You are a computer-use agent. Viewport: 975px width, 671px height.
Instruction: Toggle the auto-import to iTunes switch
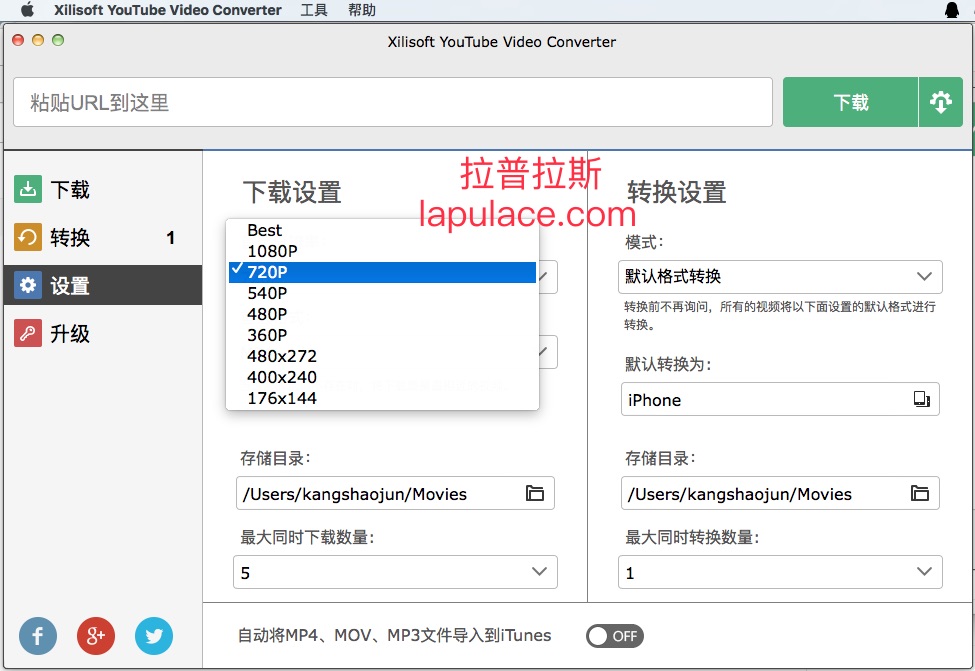[x=614, y=636]
